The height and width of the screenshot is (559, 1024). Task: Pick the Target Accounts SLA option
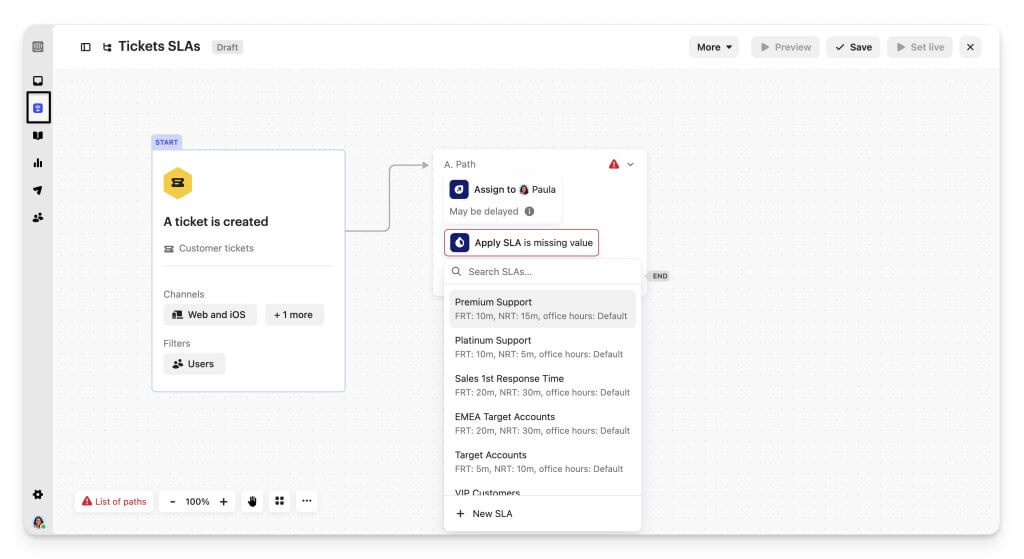[x=542, y=462]
